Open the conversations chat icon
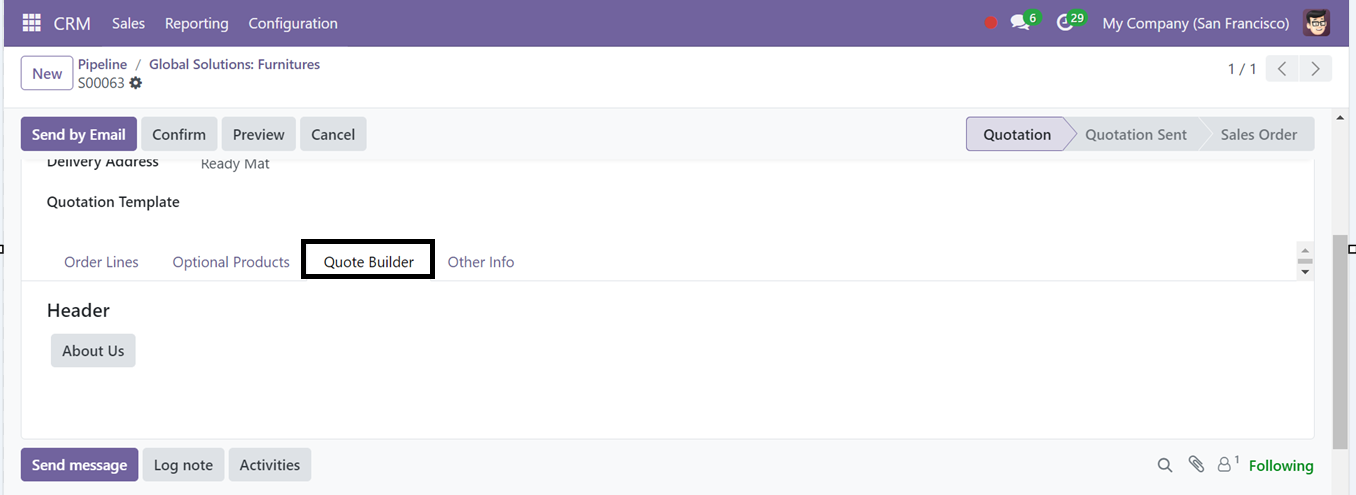 pos(1019,23)
